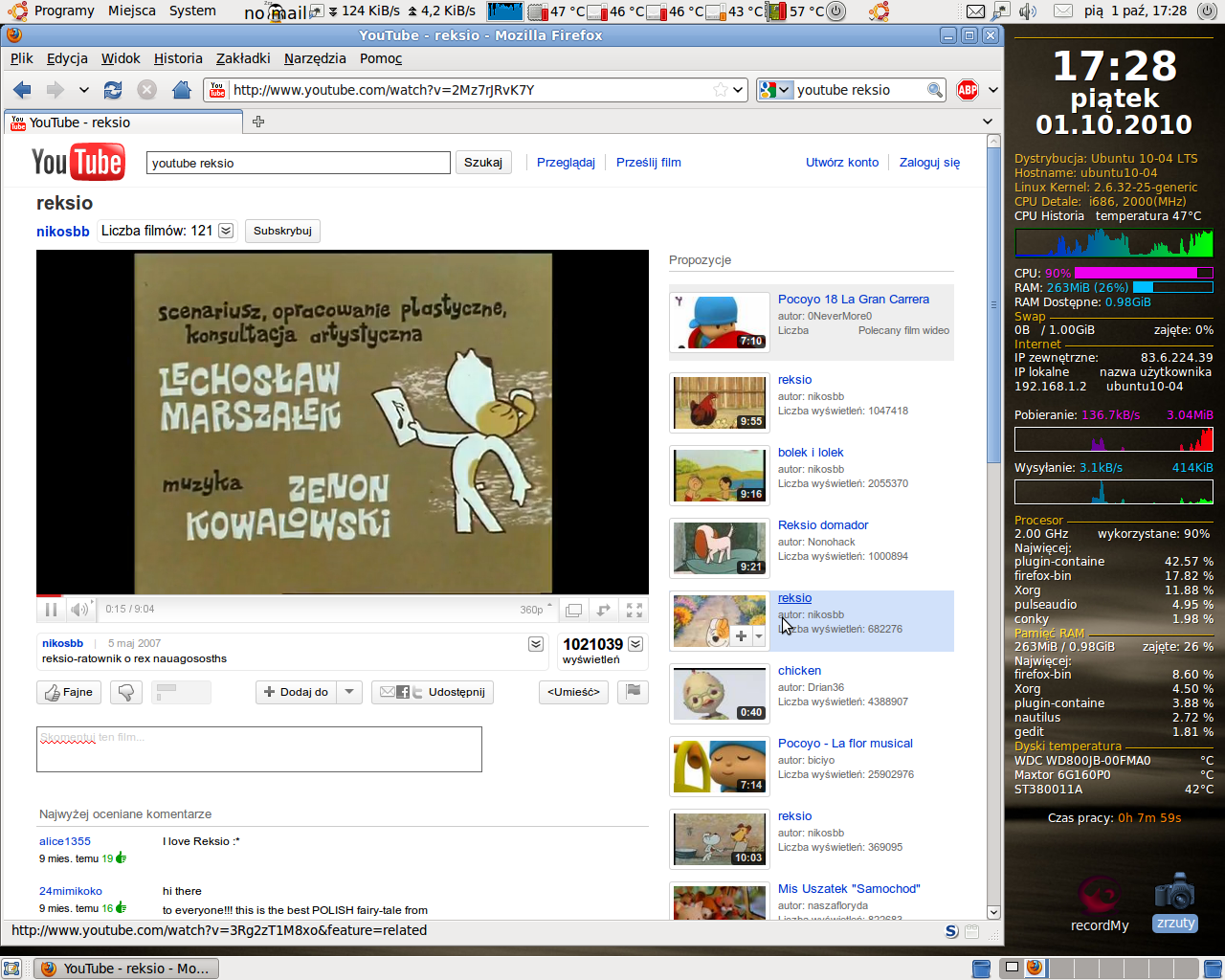Focus the YouTube search input field

coord(299,163)
